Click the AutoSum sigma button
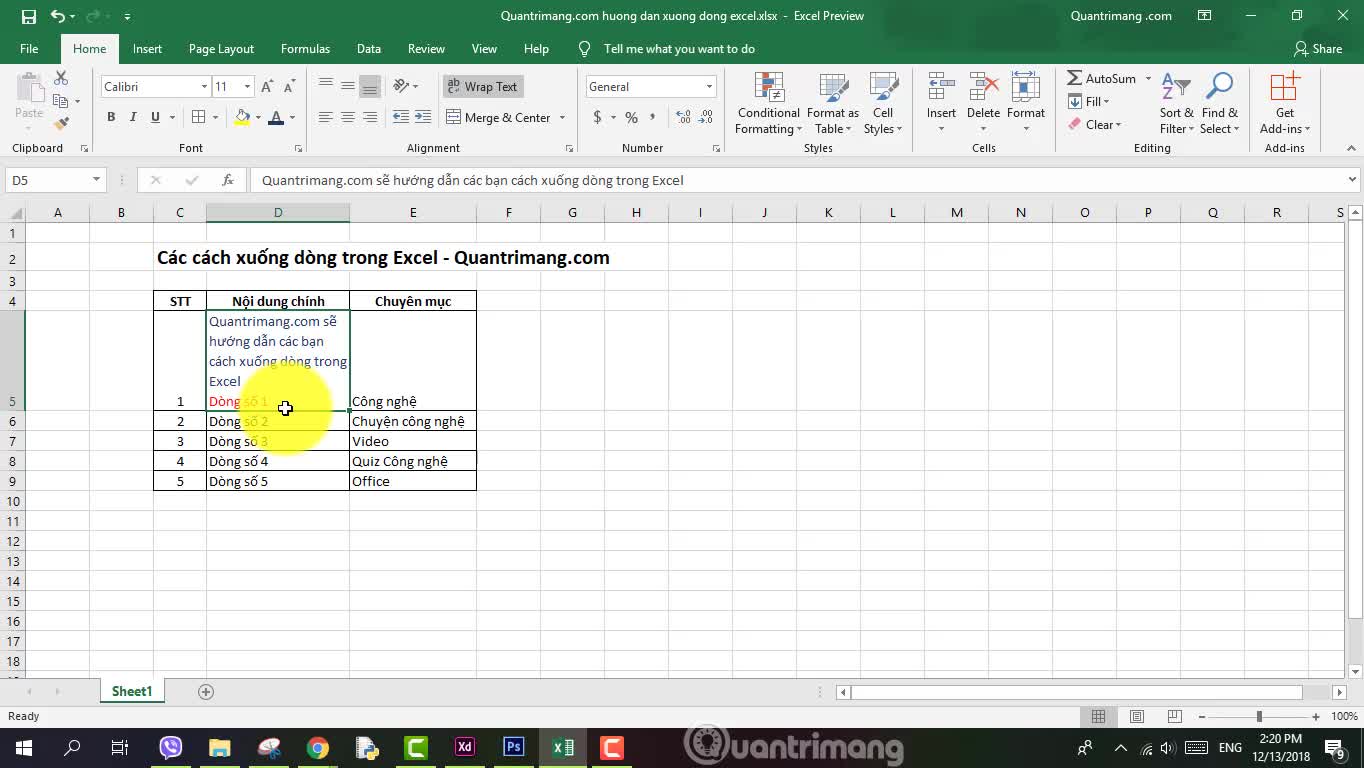Viewport: 1364px width, 768px height. pyautogui.click(x=1100, y=78)
